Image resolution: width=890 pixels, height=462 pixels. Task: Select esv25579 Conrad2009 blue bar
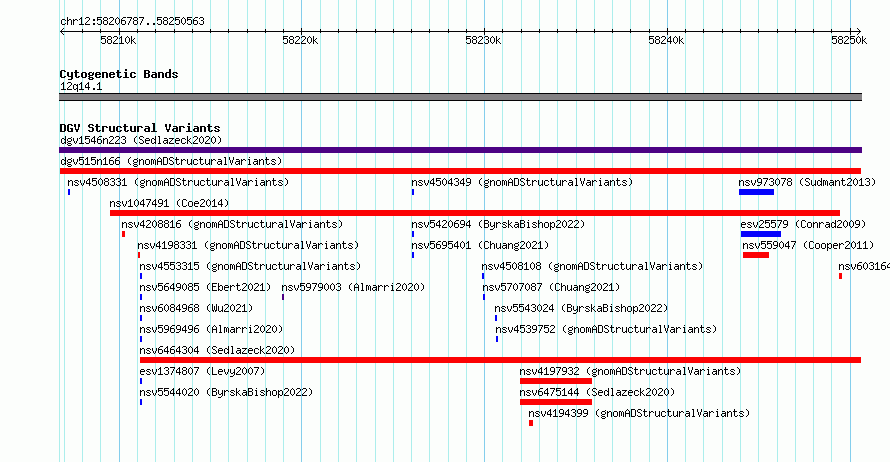click(761, 234)
